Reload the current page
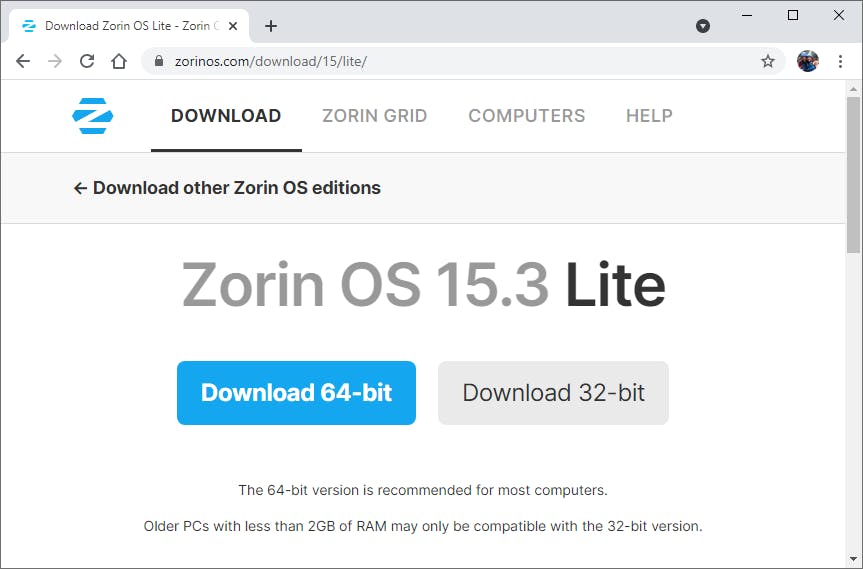Screen dimensions: 863x569 click(x=87, y=61)
